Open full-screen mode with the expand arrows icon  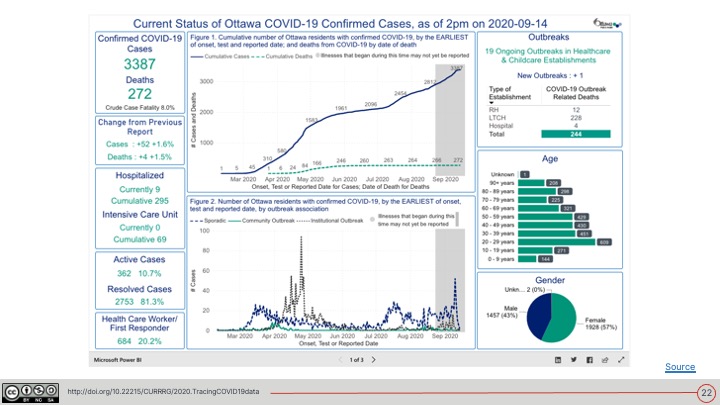621,360
